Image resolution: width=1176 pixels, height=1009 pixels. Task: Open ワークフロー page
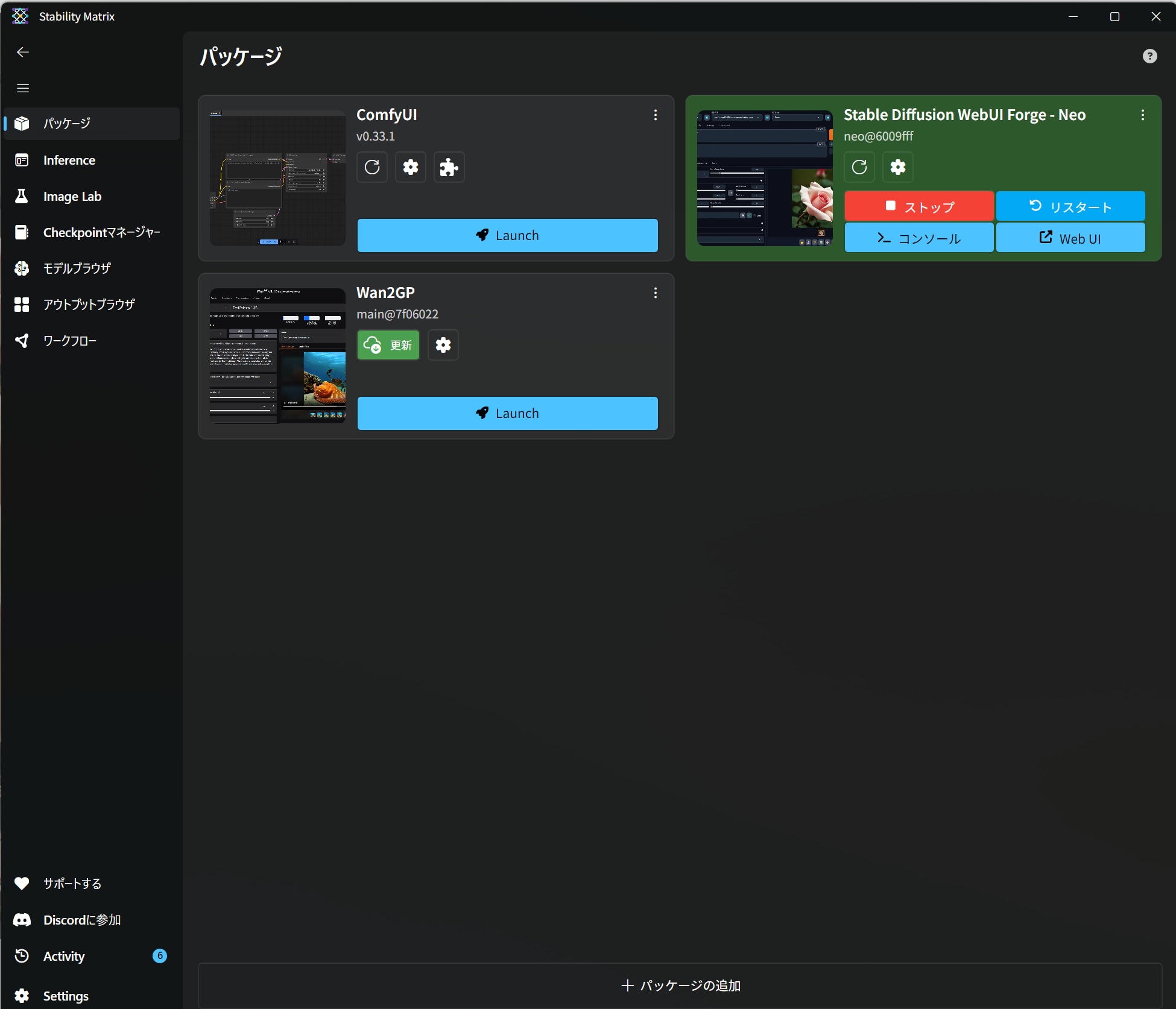coord(92,341)
